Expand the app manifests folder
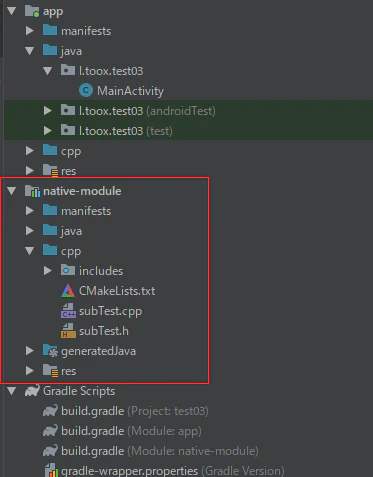 tap(30, 31)
